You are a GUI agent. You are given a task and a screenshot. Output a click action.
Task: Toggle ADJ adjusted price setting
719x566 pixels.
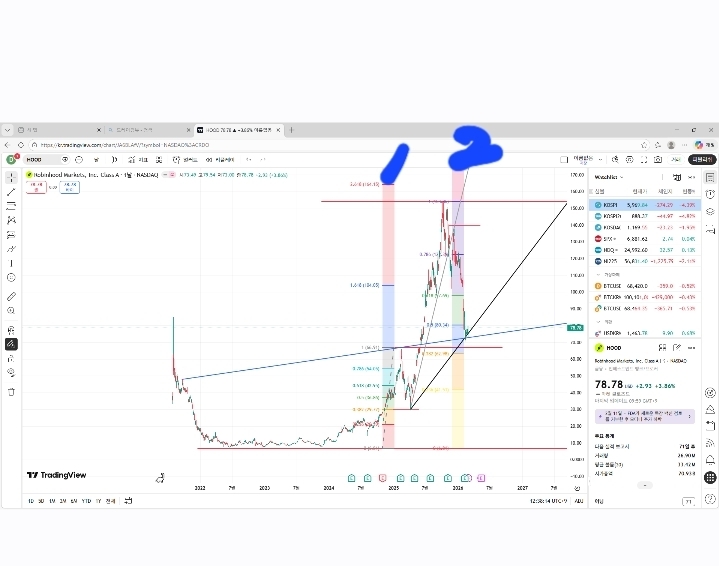[578, 500]
